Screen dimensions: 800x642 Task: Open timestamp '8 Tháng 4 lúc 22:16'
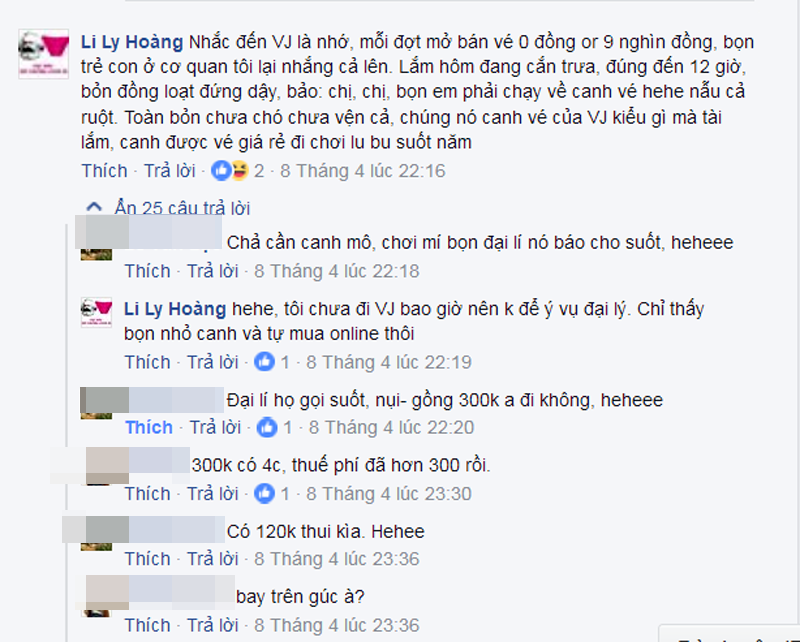(x=363, y=170)
